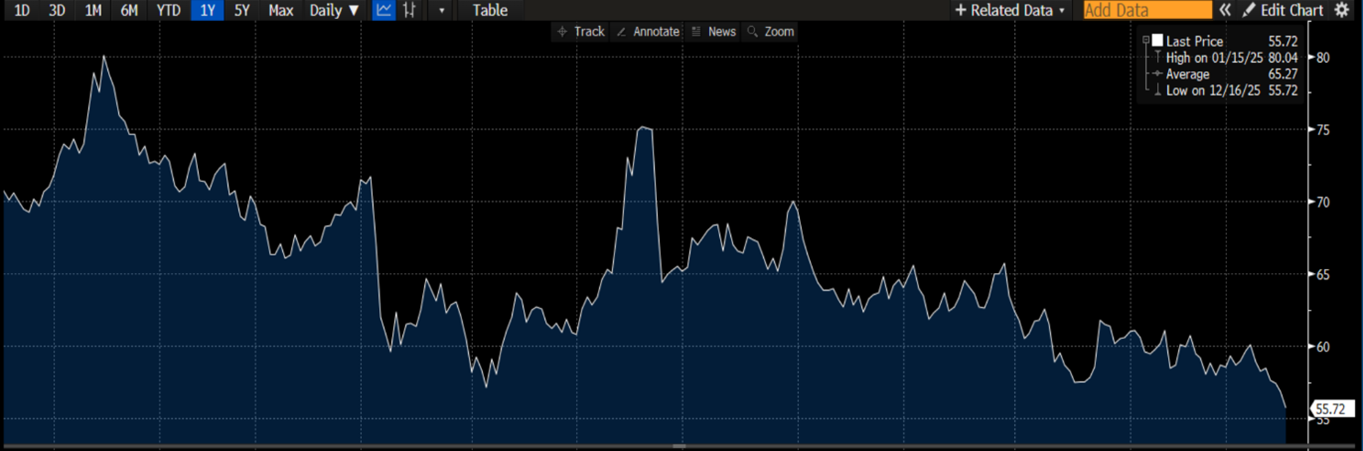Choose the 6M range button
The image size is (1363, 451).
click(x=129, y=11)
